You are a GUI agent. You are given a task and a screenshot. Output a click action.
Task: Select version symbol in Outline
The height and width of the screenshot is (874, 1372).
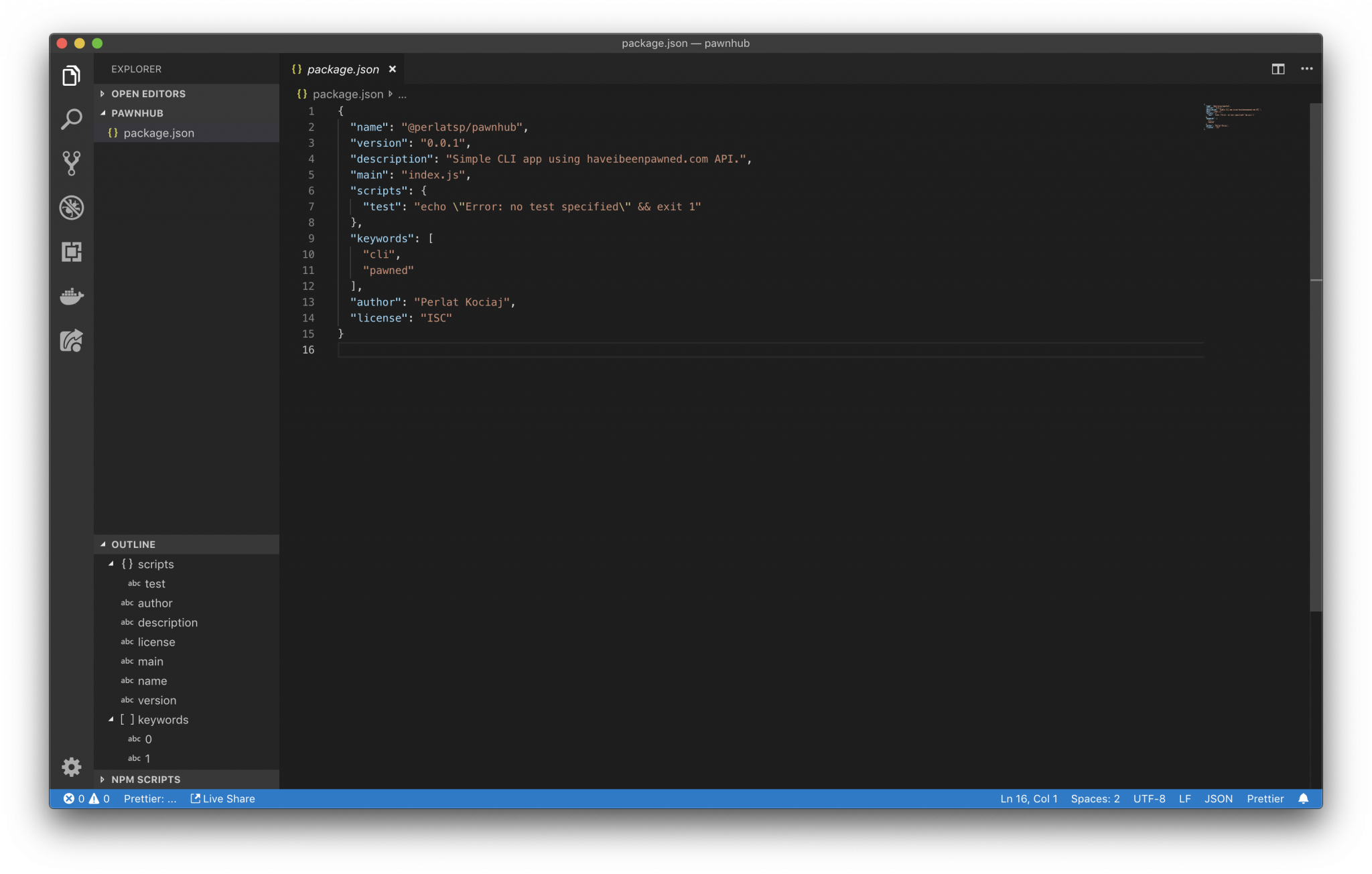tap(186, 700)
